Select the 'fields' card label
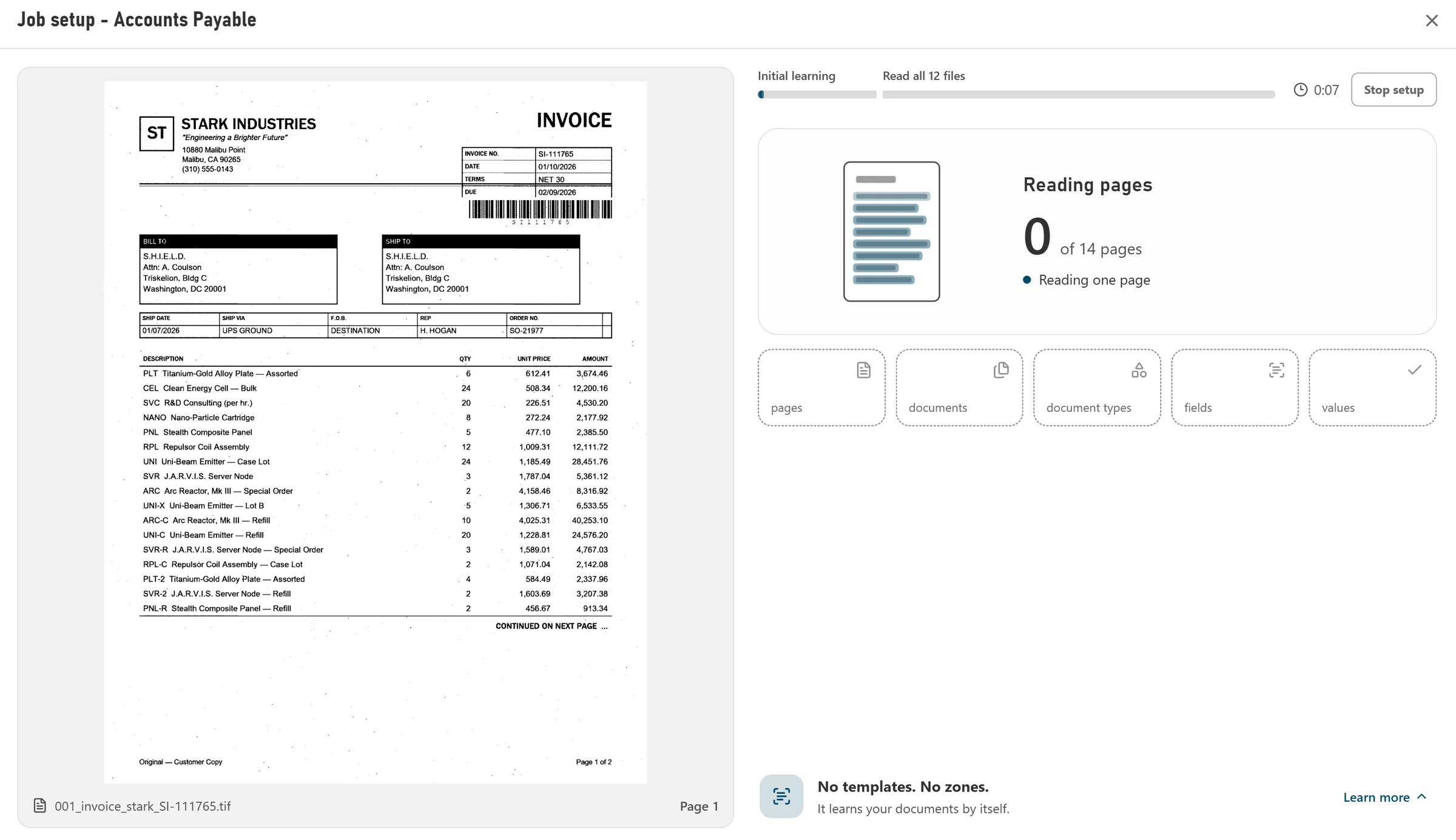The image size is (1456, 840). click(1198, 408)
